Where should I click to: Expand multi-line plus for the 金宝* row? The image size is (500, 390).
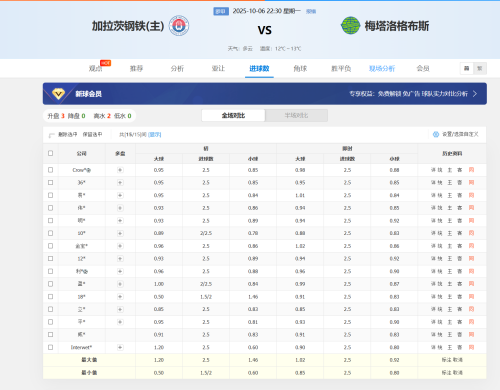pos(120,246)
